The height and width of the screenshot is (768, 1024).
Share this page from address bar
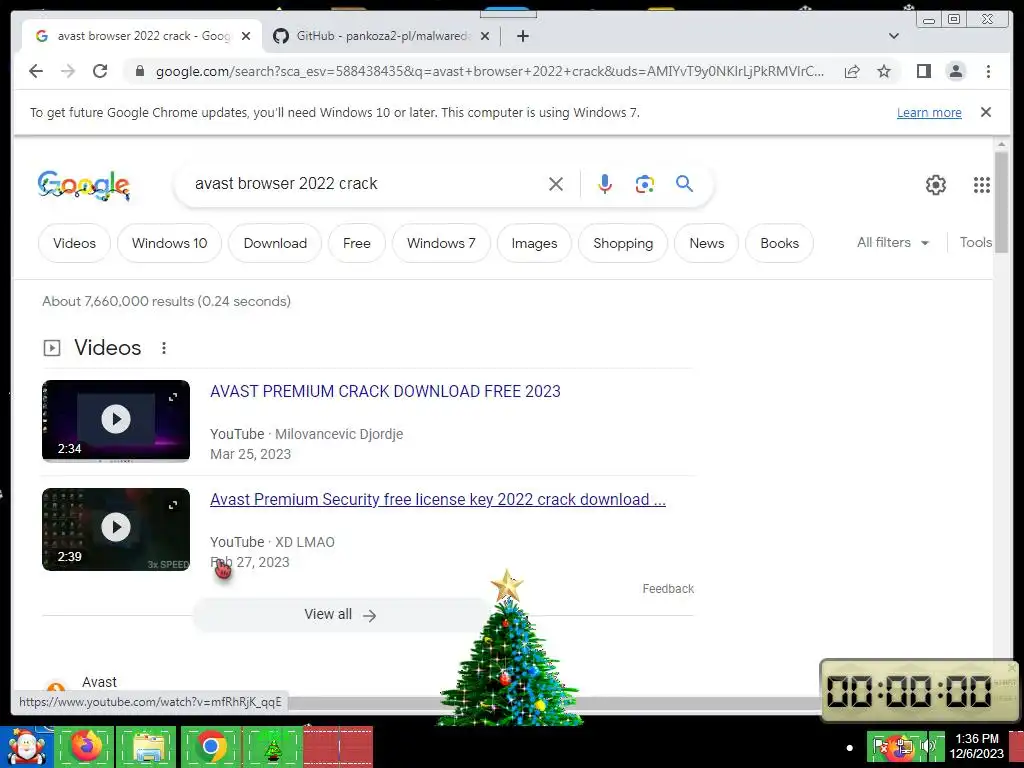852,71
